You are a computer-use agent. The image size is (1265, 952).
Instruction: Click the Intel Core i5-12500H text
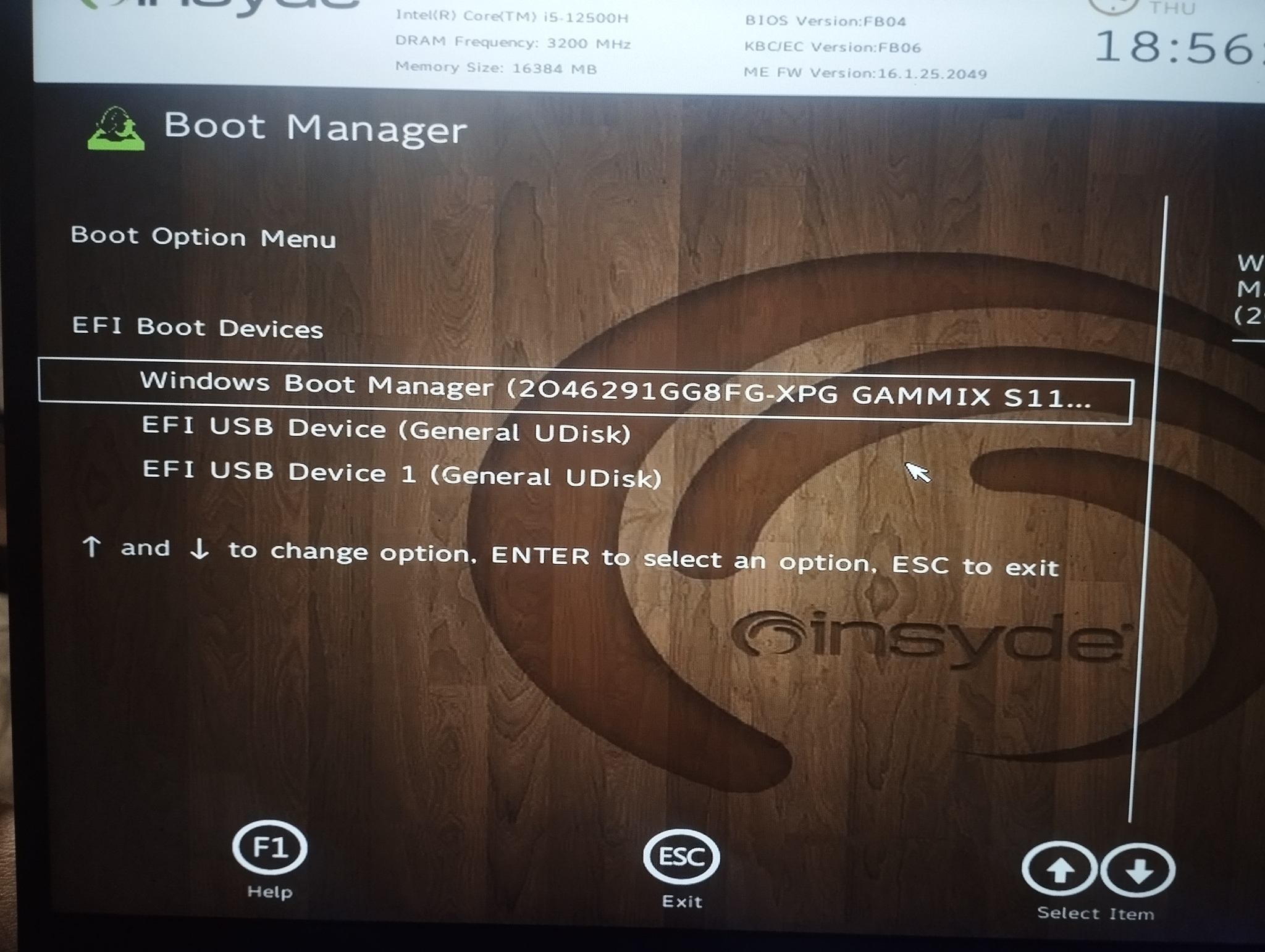[512, 17]
